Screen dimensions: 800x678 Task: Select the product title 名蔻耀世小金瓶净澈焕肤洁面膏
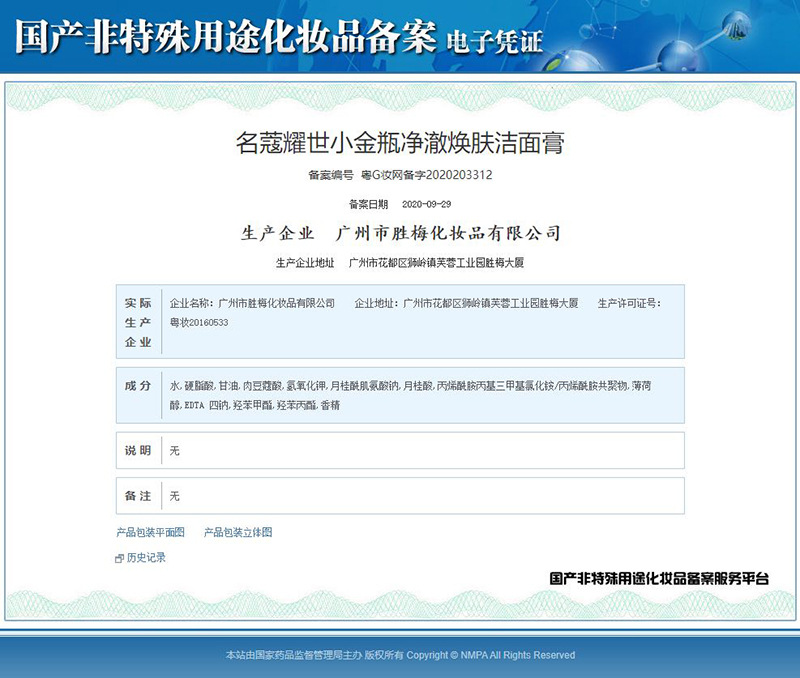click(x=400, y=142)
